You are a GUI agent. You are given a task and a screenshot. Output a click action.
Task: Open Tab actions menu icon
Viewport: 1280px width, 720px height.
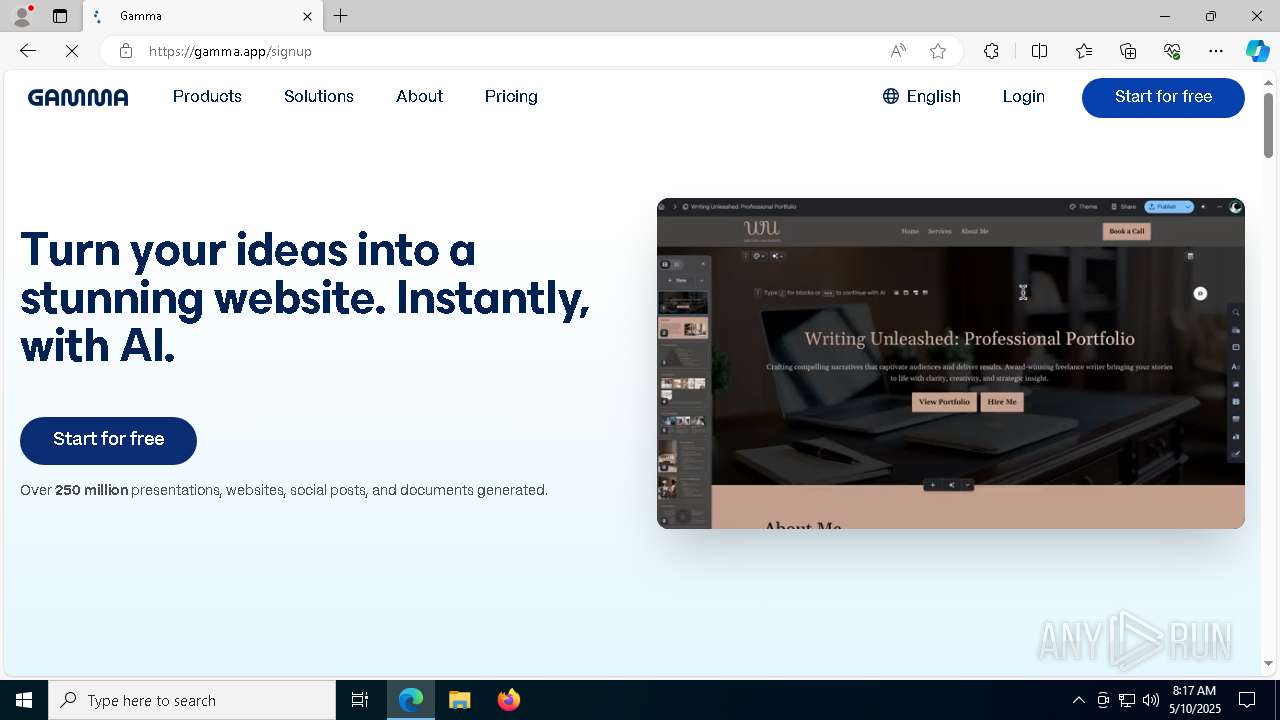tap(60, 16)
